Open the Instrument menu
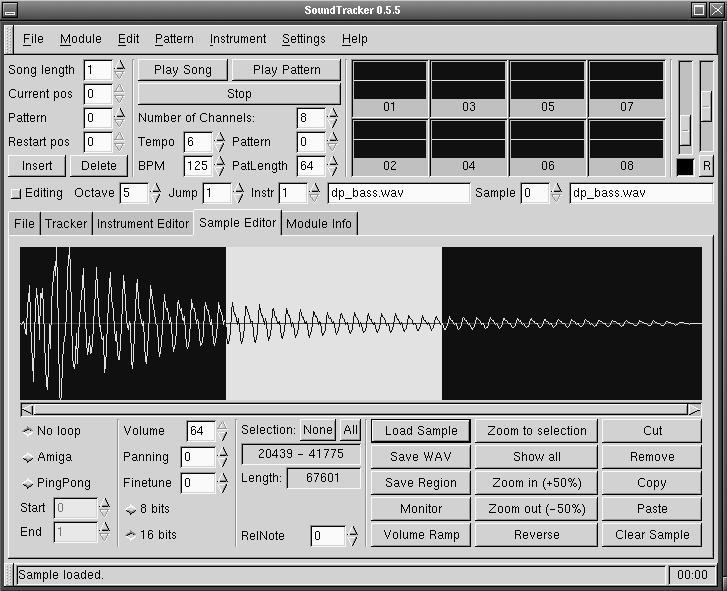Image resolution: width=727 pixels, height=591 pixels. 237,39
